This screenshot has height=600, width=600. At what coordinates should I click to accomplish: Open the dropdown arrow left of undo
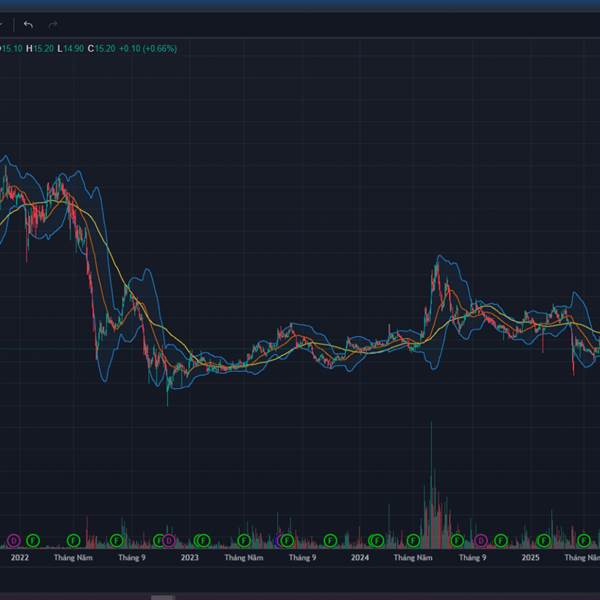pos(4,24)
